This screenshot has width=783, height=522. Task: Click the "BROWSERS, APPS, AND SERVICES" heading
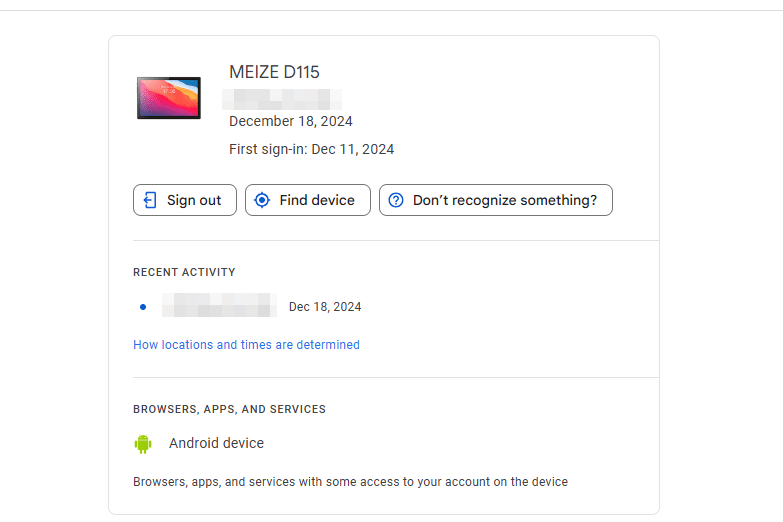pyautogui.click(x=229, y=409)
